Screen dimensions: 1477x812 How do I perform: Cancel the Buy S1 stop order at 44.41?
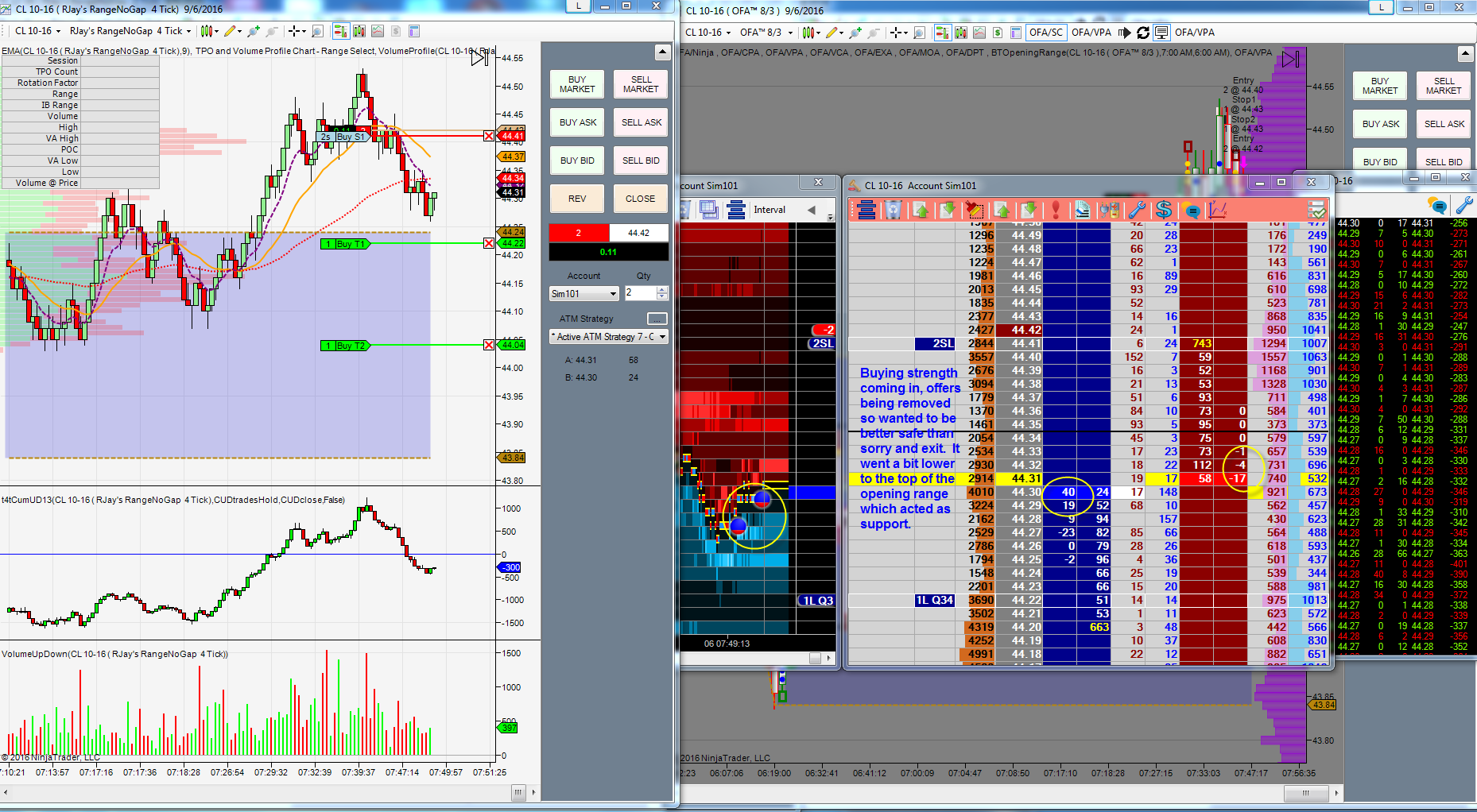(x=489, y=136)
